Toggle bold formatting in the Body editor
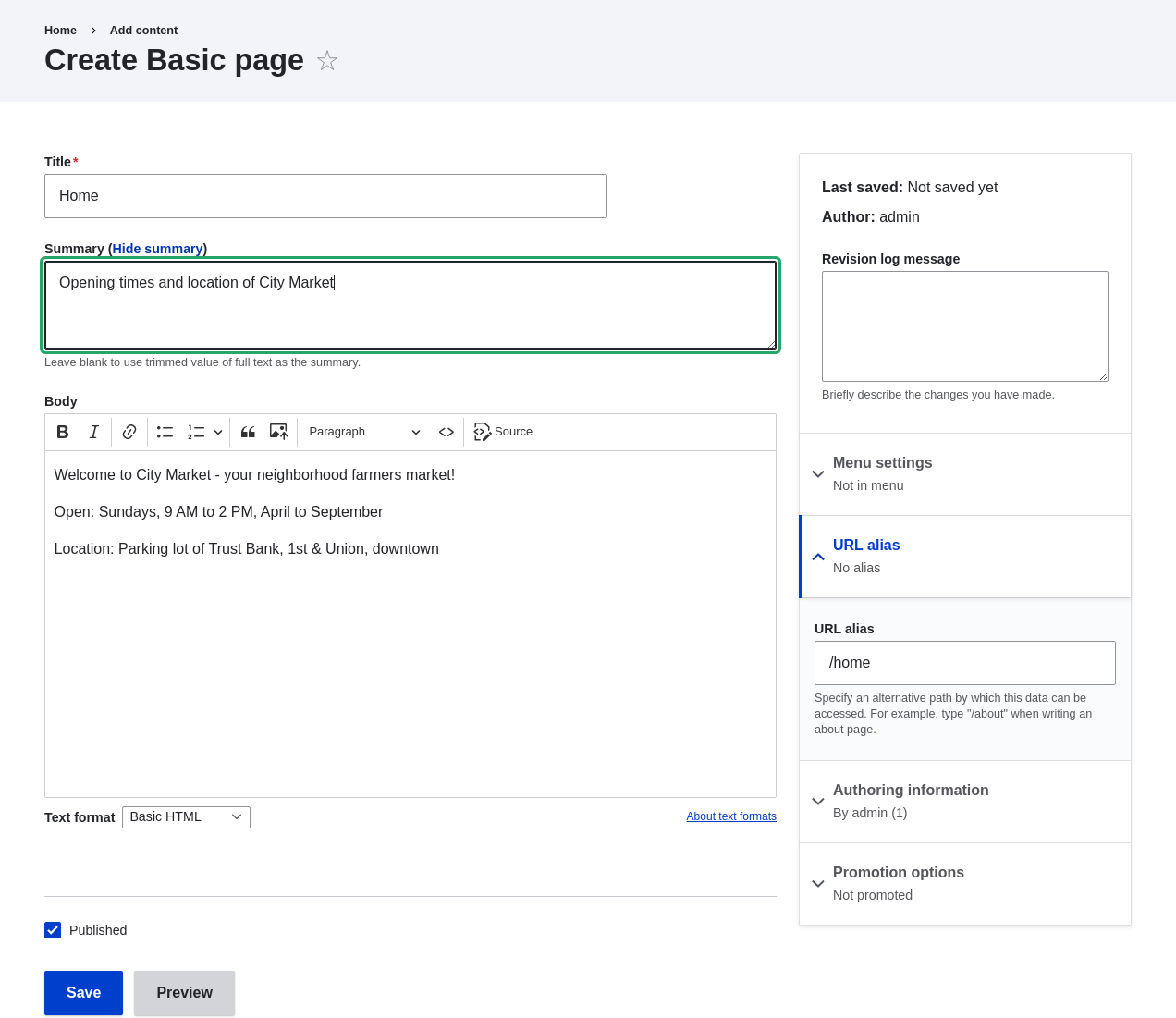 62,431
